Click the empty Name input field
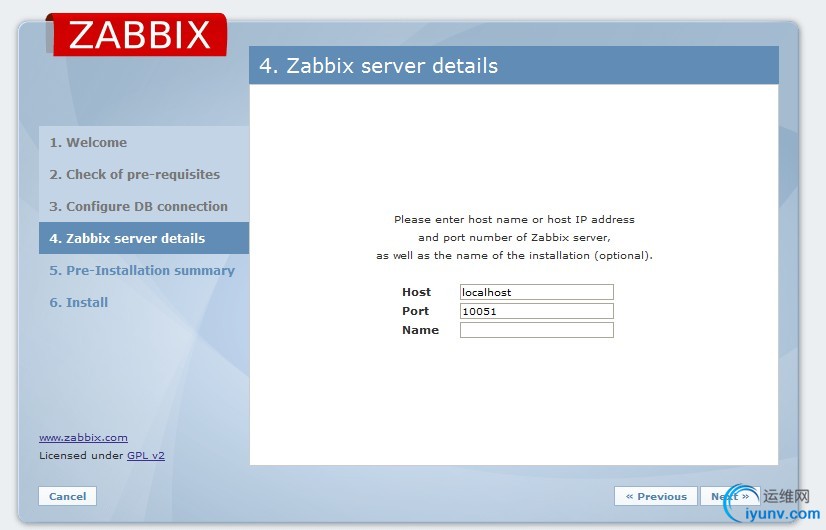This screenshot has width=826, height=530. click(537, 330)
